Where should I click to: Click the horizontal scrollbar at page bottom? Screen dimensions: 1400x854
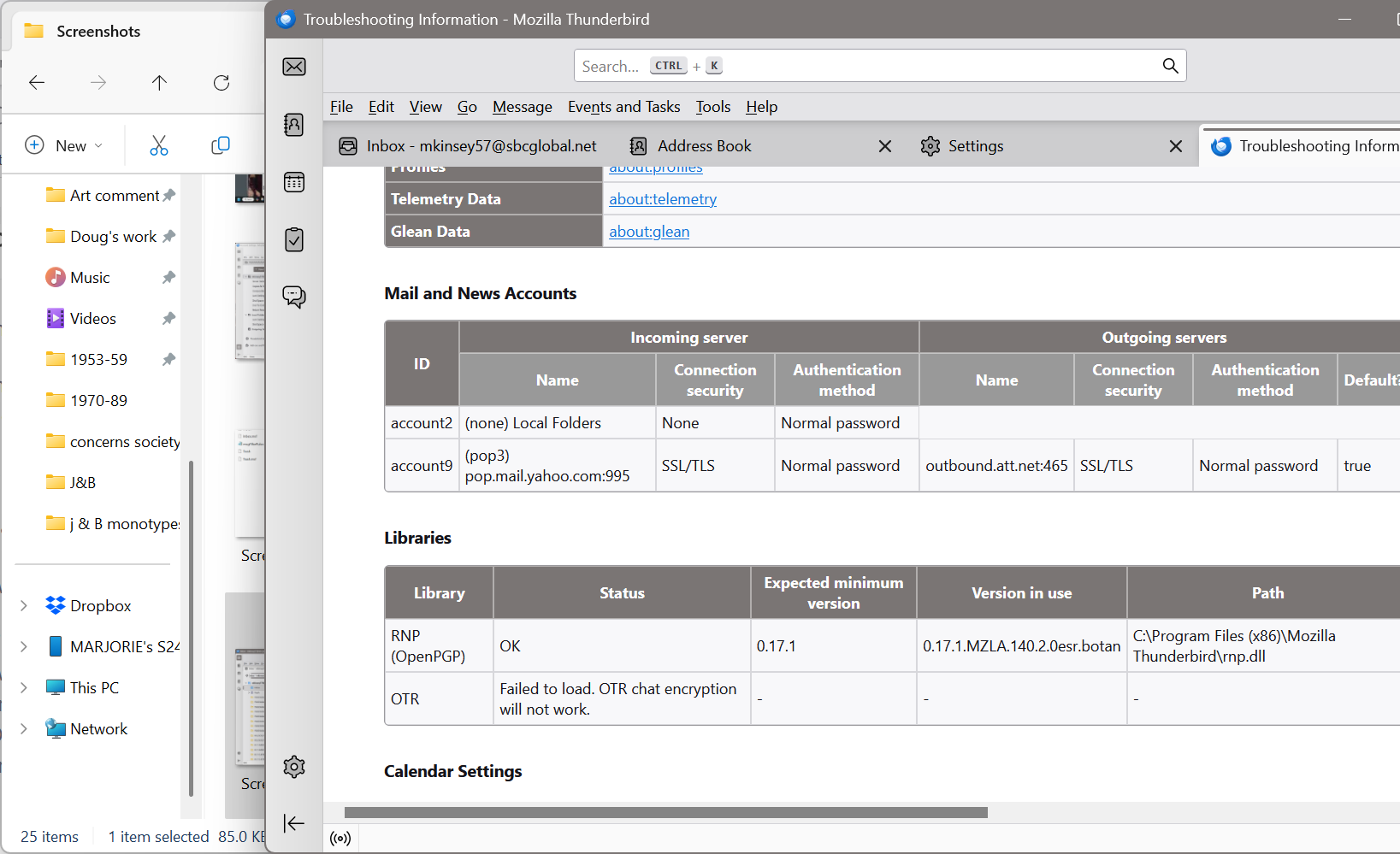665,812
